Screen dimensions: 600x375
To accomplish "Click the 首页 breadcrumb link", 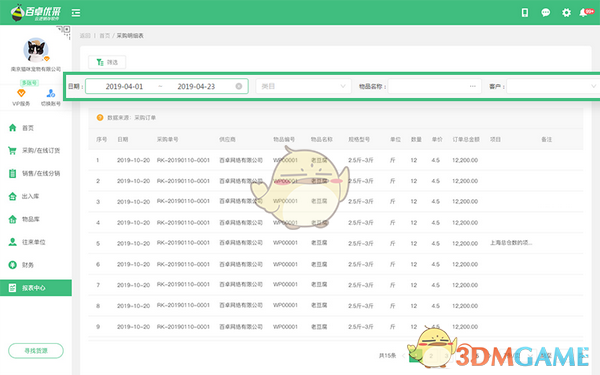I will click(104, 36).
